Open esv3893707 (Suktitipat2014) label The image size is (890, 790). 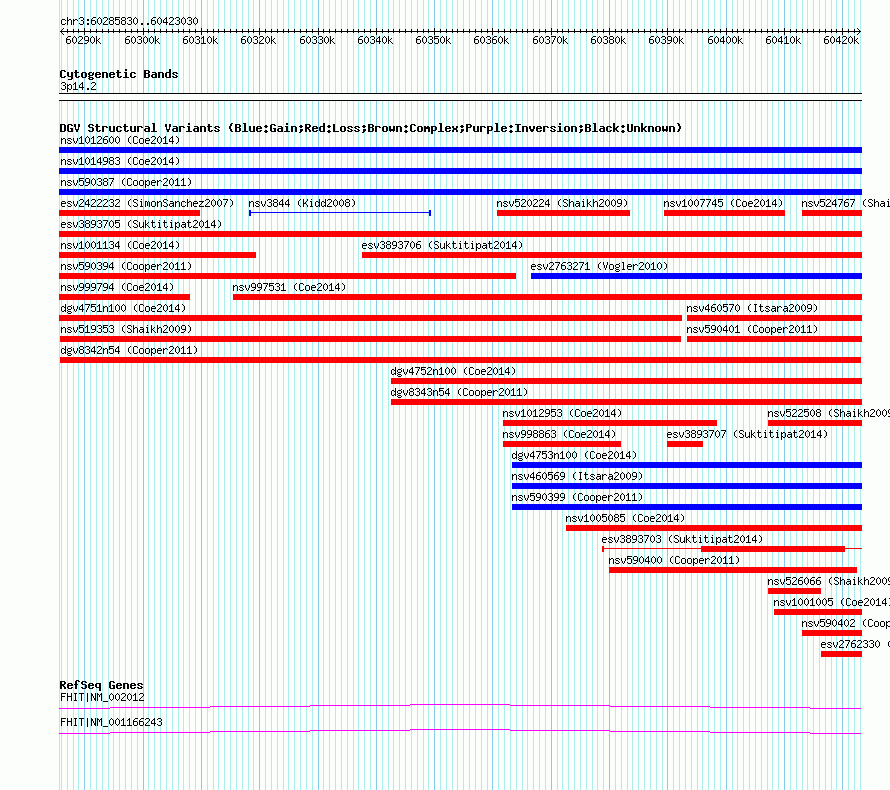[747, 434]
